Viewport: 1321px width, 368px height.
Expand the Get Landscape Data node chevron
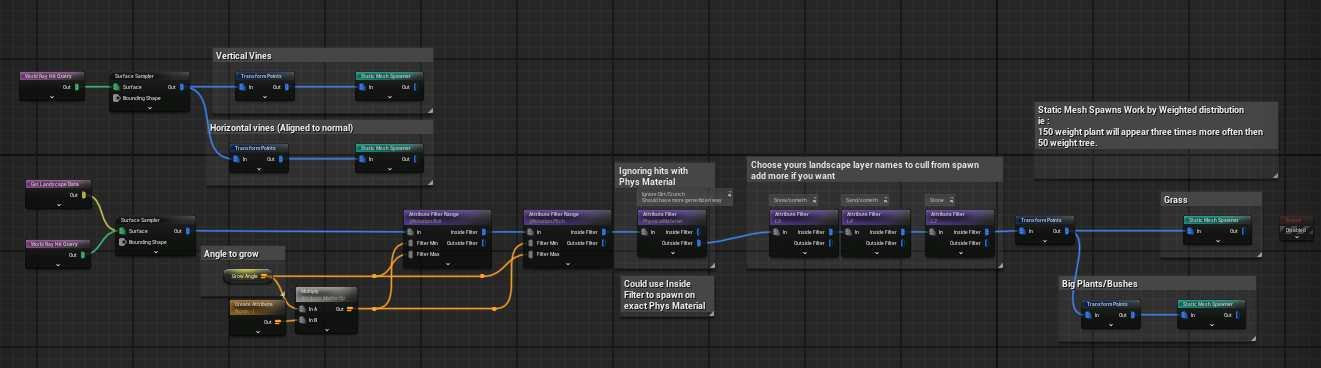pyautogui.click(x=60, y=205)
